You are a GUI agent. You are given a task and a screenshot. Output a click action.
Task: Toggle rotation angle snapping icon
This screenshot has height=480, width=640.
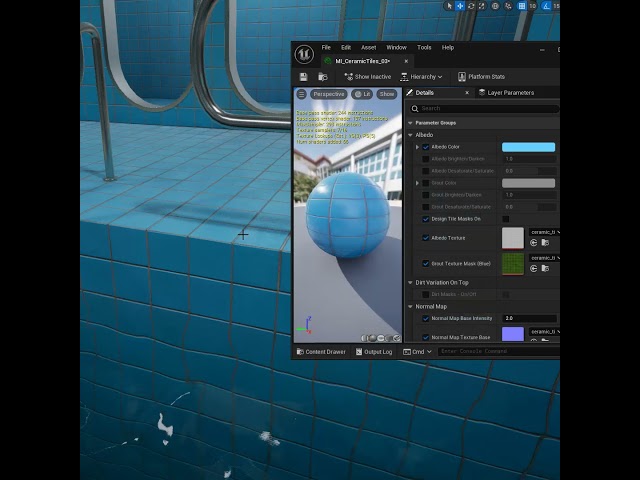pyautogui.click(x=546, y=6)
